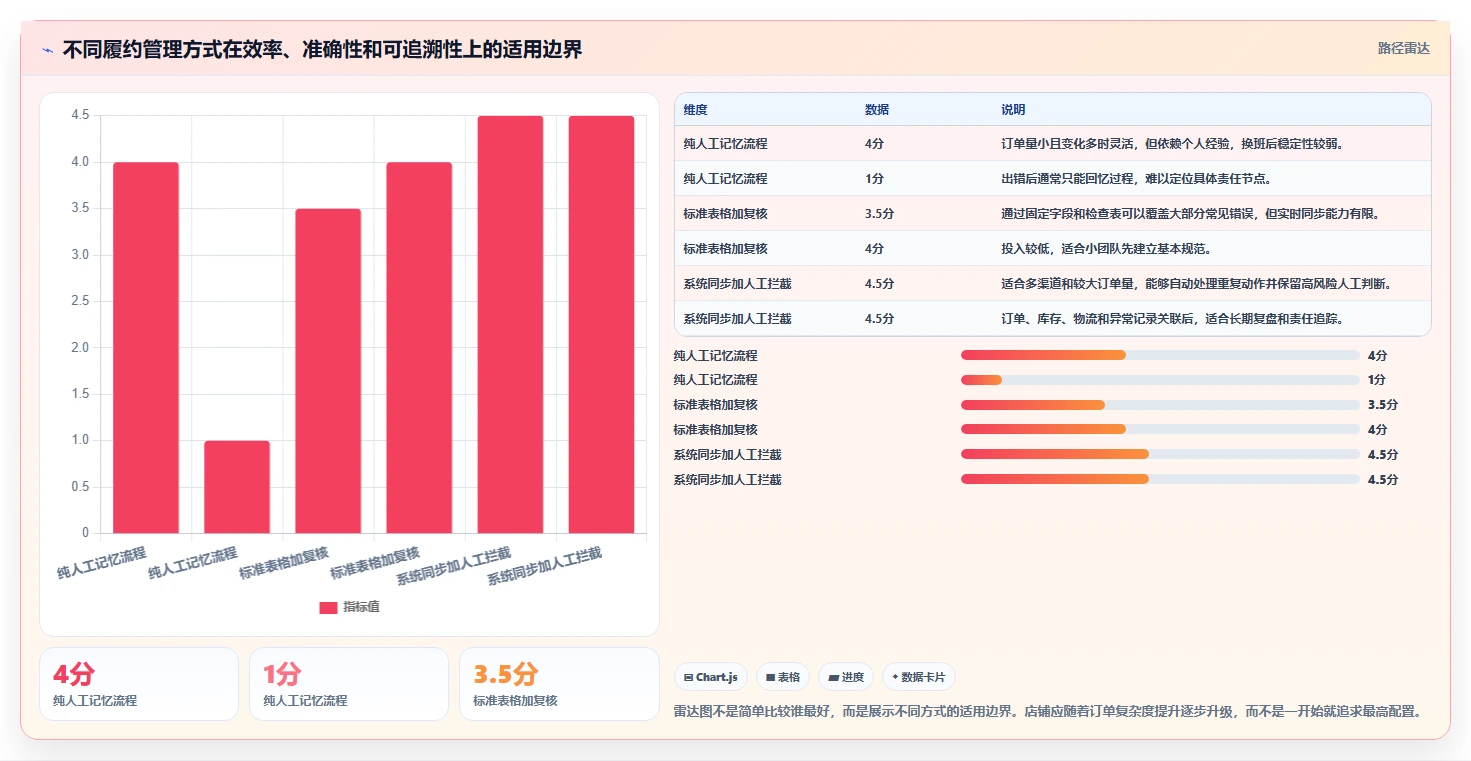Screen dimensions: 1471x761
Task: Click the 标准表格加复核 progress bar showing 3.5分
Action: tap(1160, 405)
